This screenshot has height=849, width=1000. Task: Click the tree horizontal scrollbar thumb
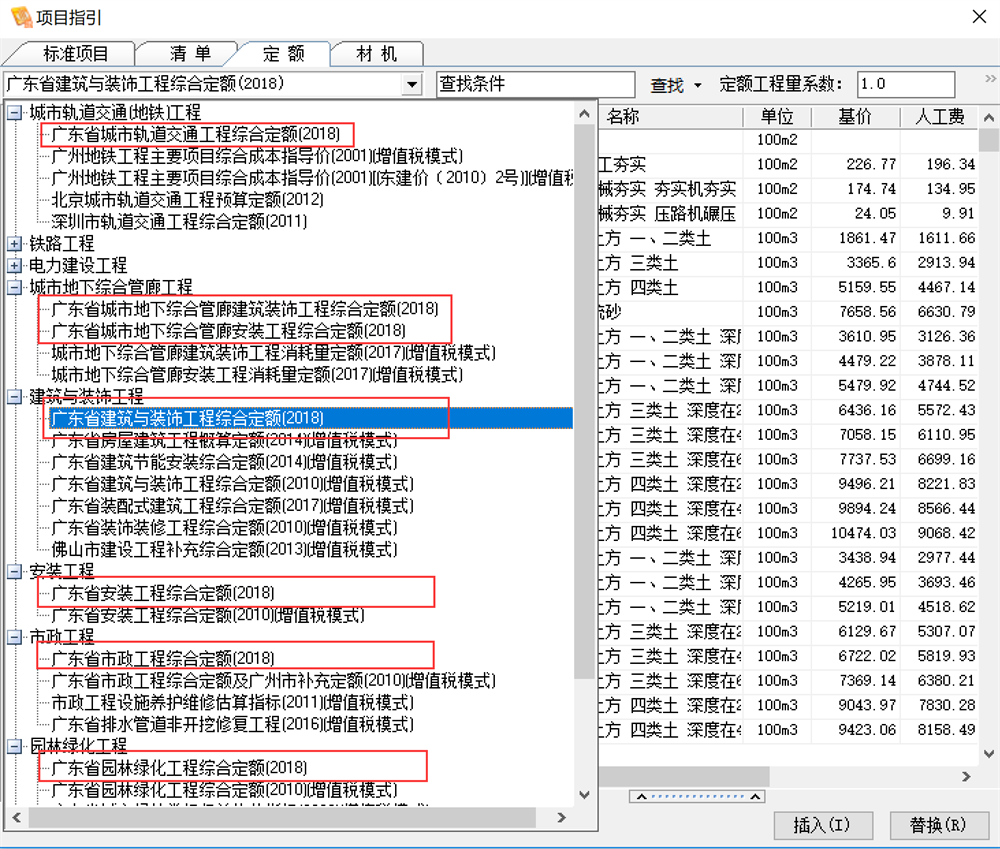282,817
